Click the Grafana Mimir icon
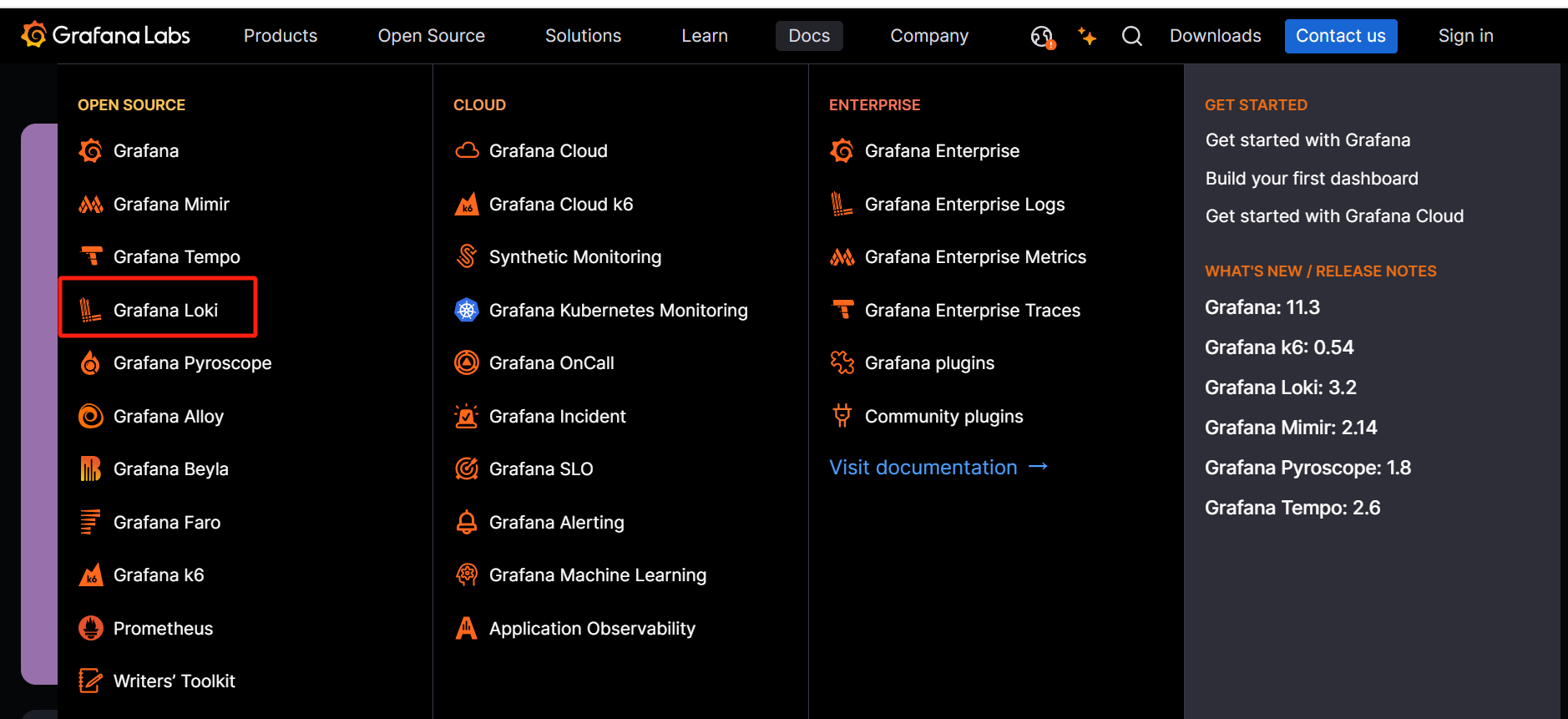 90,204
